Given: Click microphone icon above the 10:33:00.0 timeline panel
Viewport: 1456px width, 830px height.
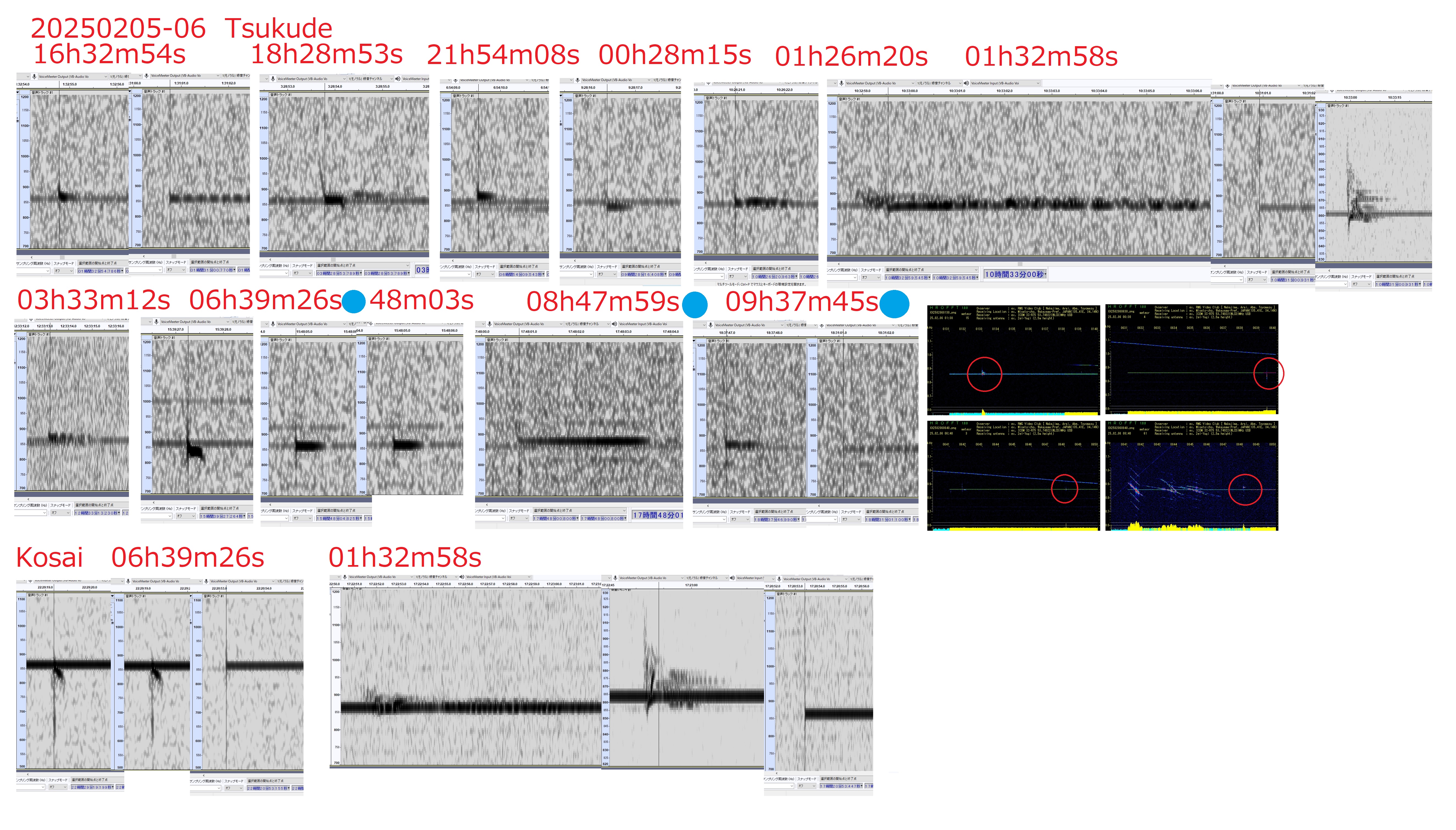Looking at the screenshot, I should pyautogui.click(x=842, y=83).
